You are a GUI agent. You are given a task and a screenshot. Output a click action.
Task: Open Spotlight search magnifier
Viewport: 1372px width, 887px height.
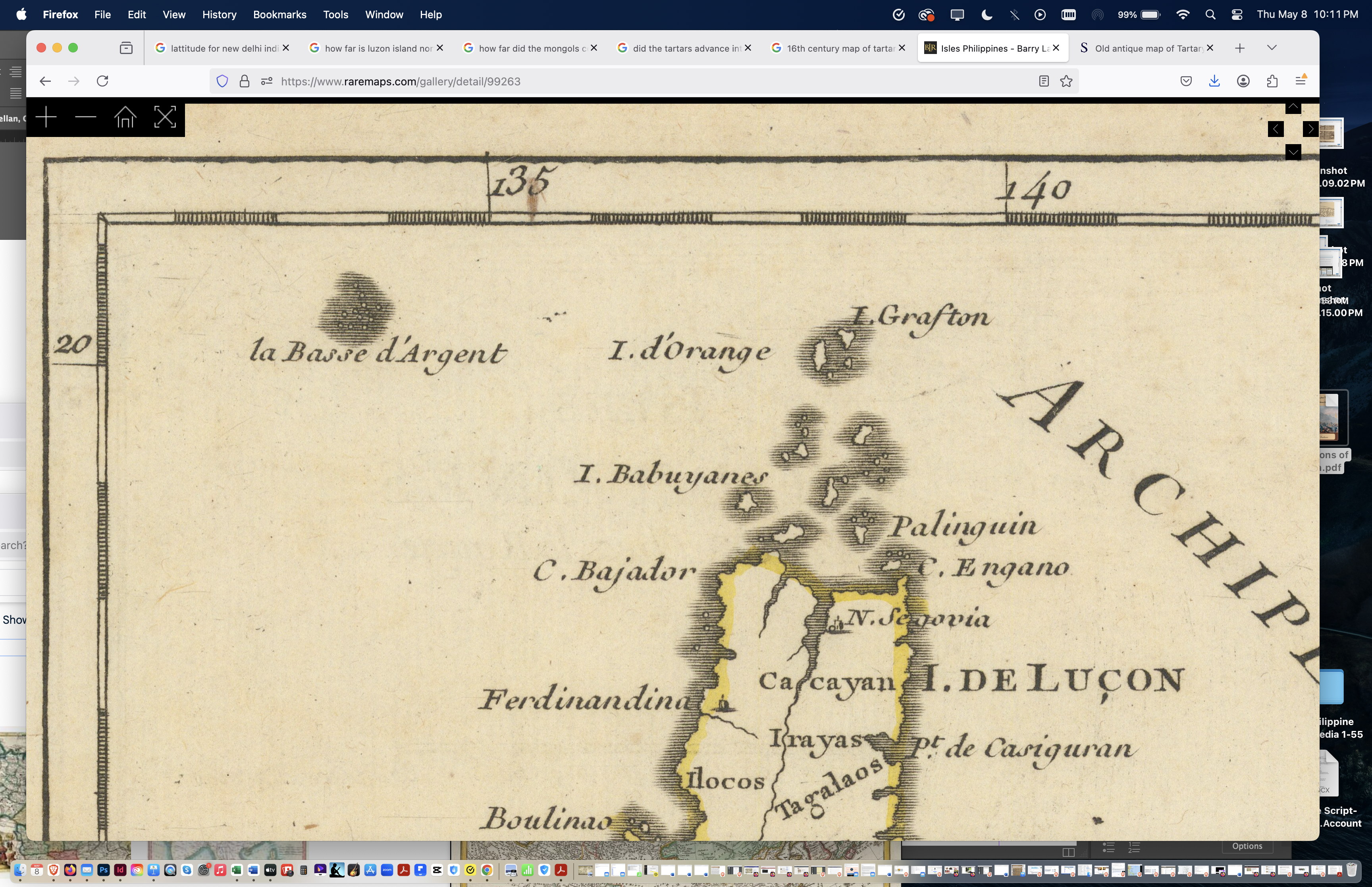coord(1210,14)
